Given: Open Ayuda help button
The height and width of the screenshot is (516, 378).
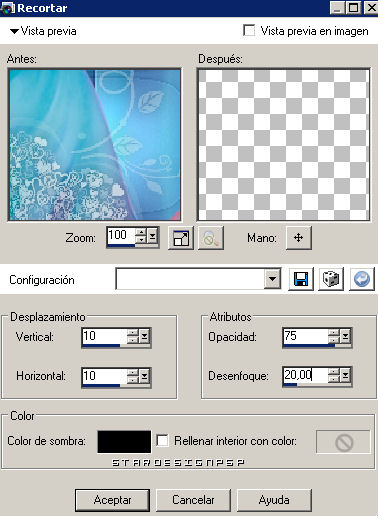Looking at the screenshot, I should click(274, 500).
